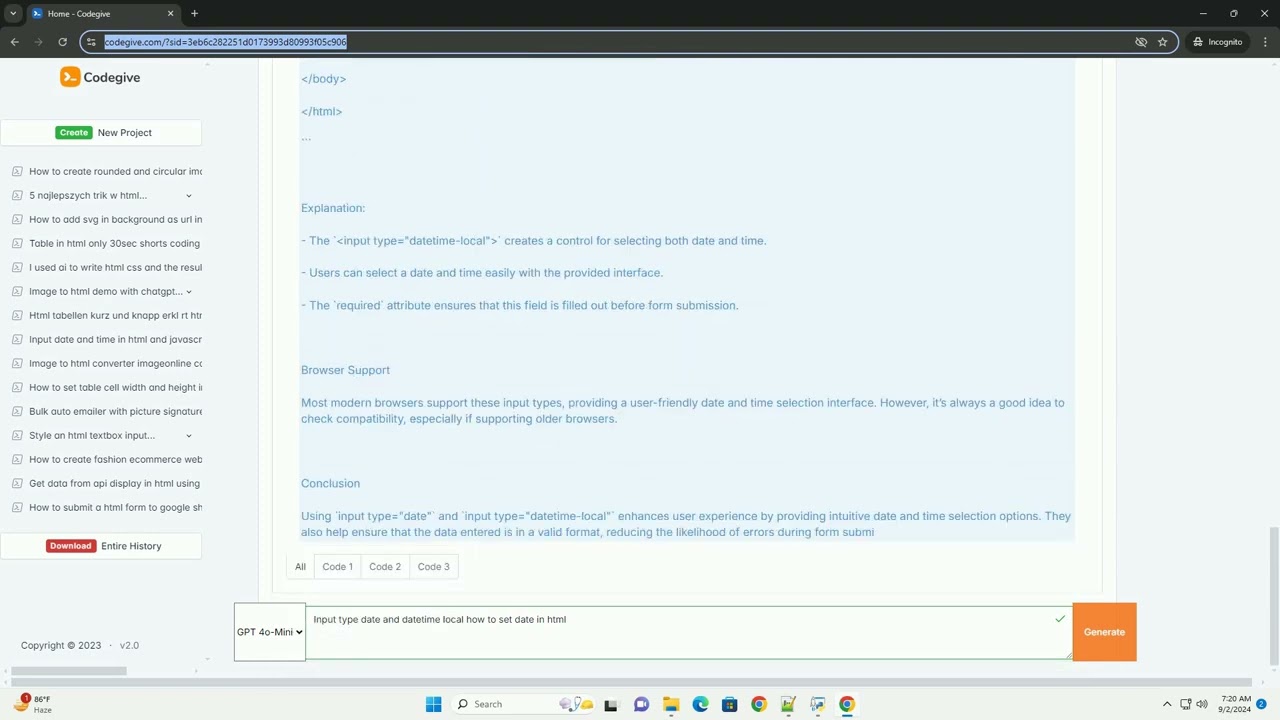Click the browser address bar URL
1280x720 pixels.
[x=225, y=42]
